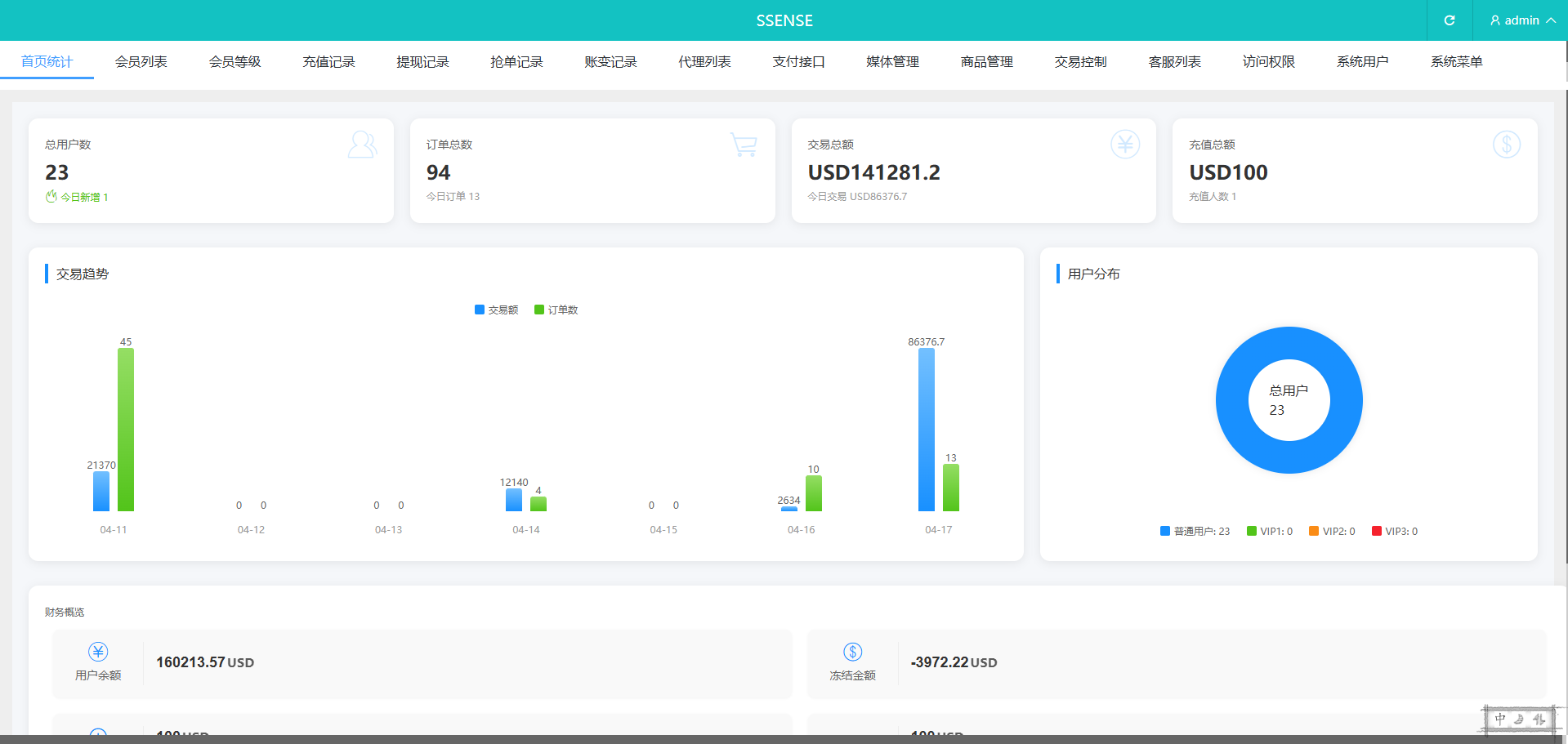Click the input method indicator in corner
Viewport: 1568px width, 744px height.
(x=1521, y=719)
